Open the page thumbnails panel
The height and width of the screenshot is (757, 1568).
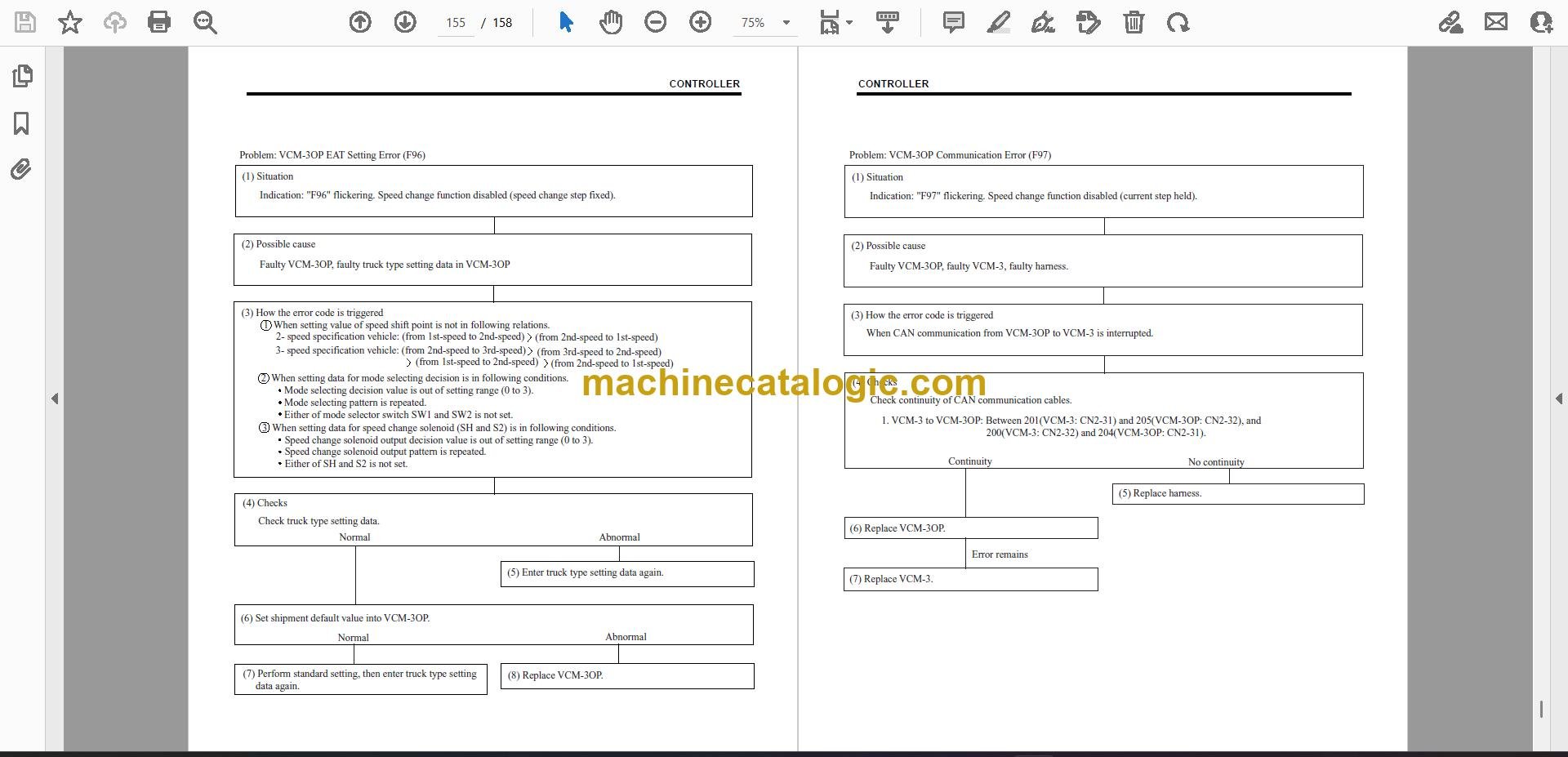pos(22,76)
